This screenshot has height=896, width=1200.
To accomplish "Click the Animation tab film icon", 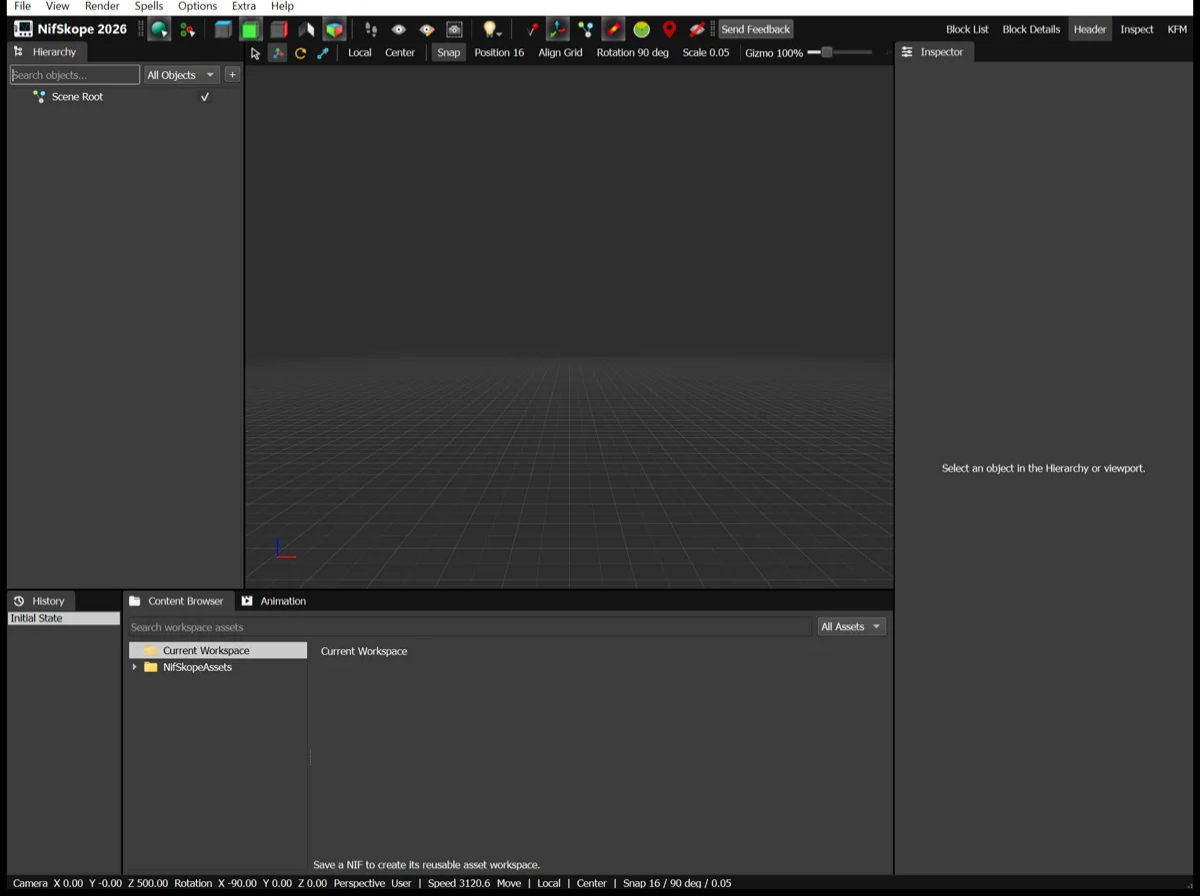I will pos(247,601).
